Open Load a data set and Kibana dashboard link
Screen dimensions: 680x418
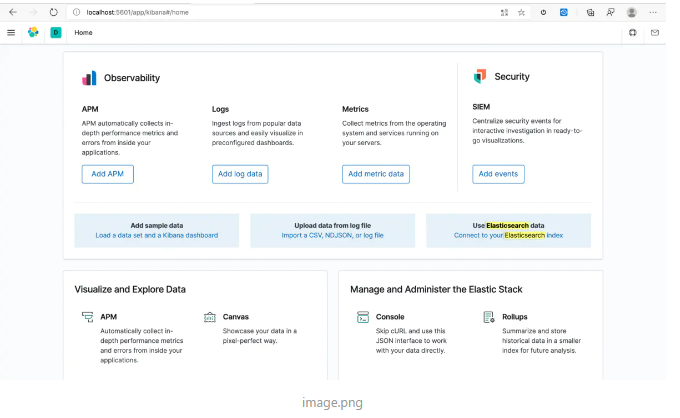point(156,235)
